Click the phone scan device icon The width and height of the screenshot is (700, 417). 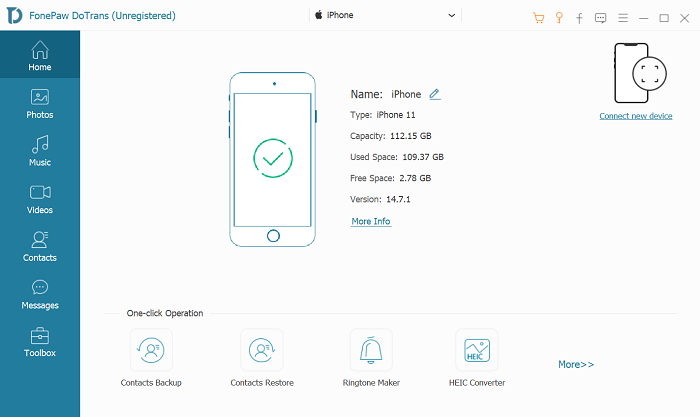coord(640,73)
